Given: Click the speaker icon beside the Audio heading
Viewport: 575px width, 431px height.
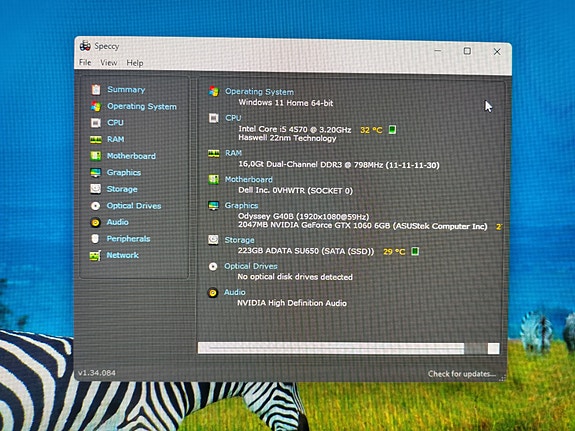Looking at the screenshot, I should tap(212, 293).
